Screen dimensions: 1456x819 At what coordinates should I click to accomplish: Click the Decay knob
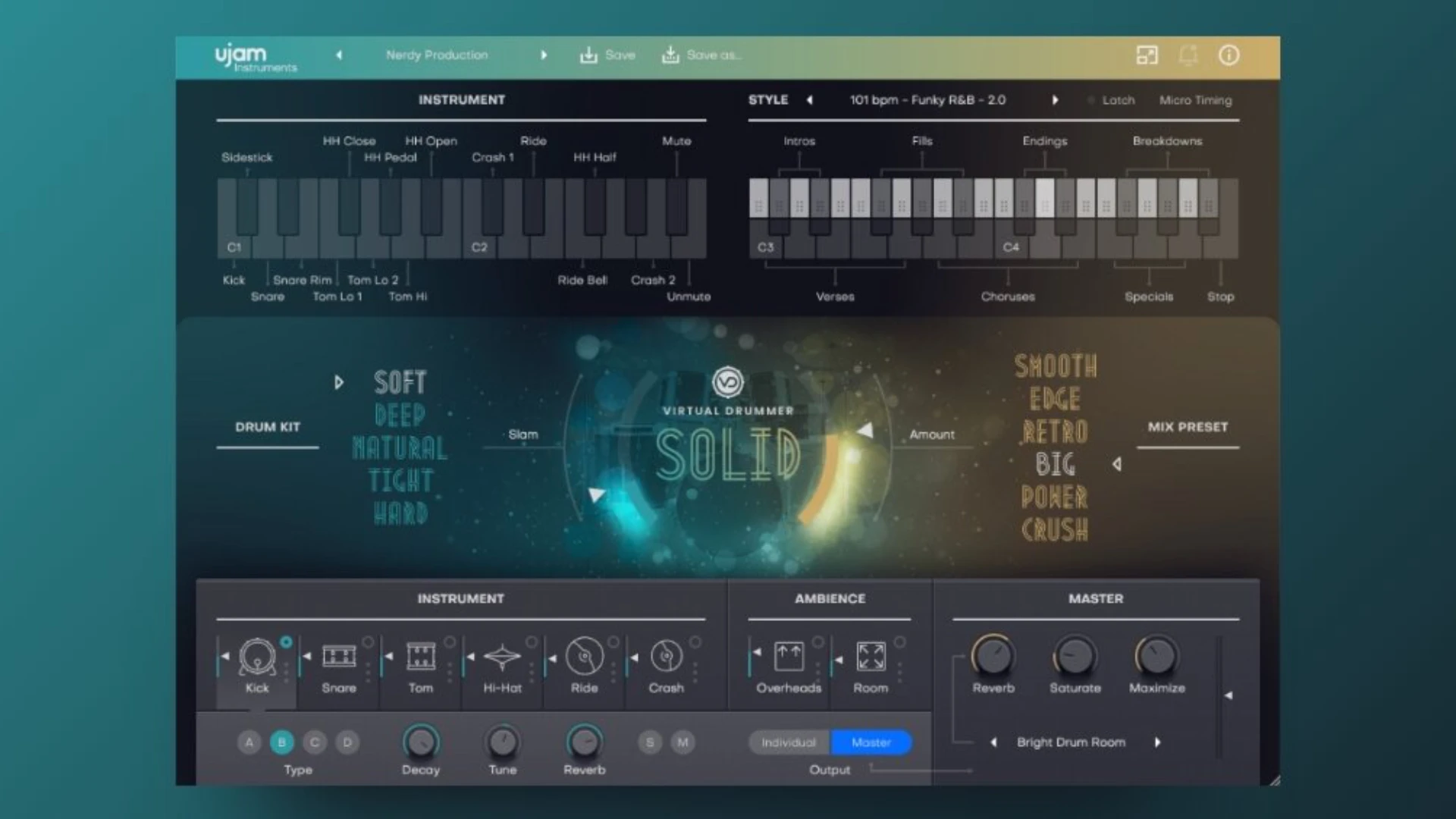(421, 742)
